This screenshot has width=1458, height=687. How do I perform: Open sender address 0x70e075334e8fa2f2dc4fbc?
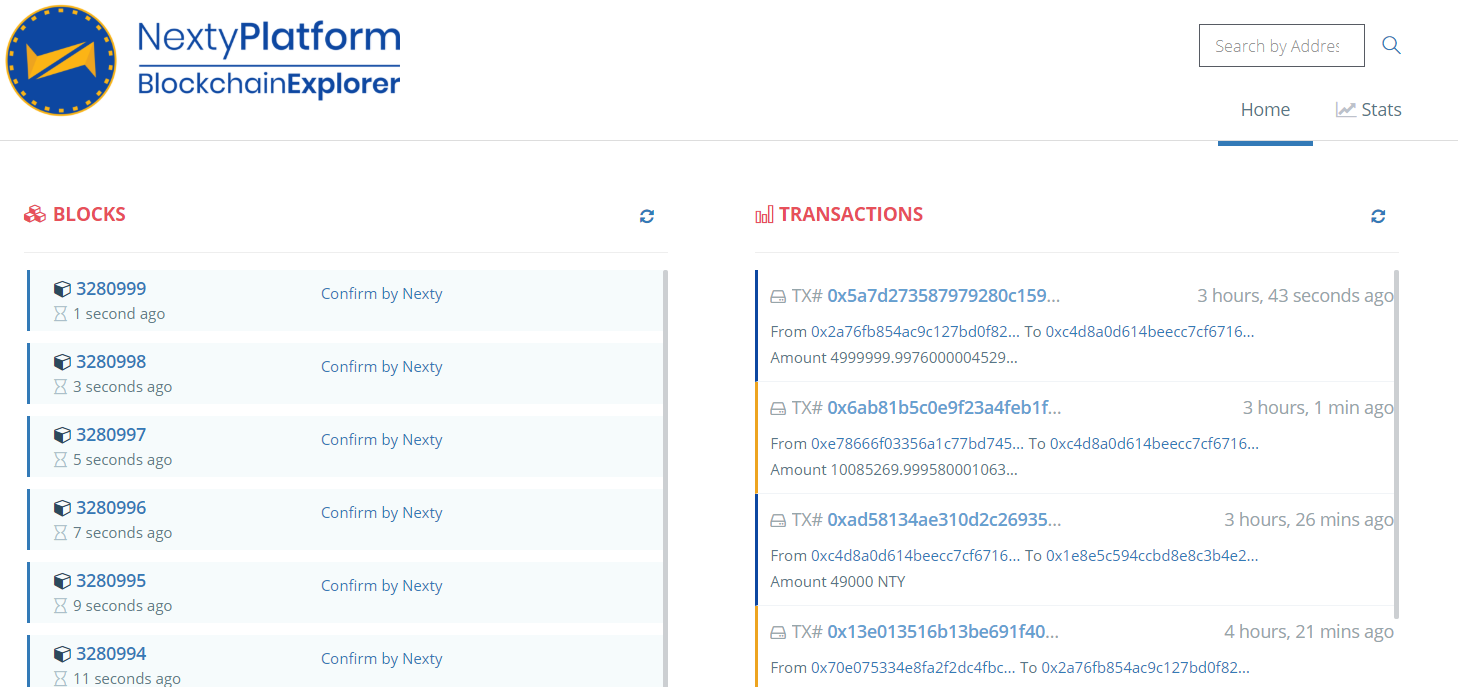tap(915, 668)
